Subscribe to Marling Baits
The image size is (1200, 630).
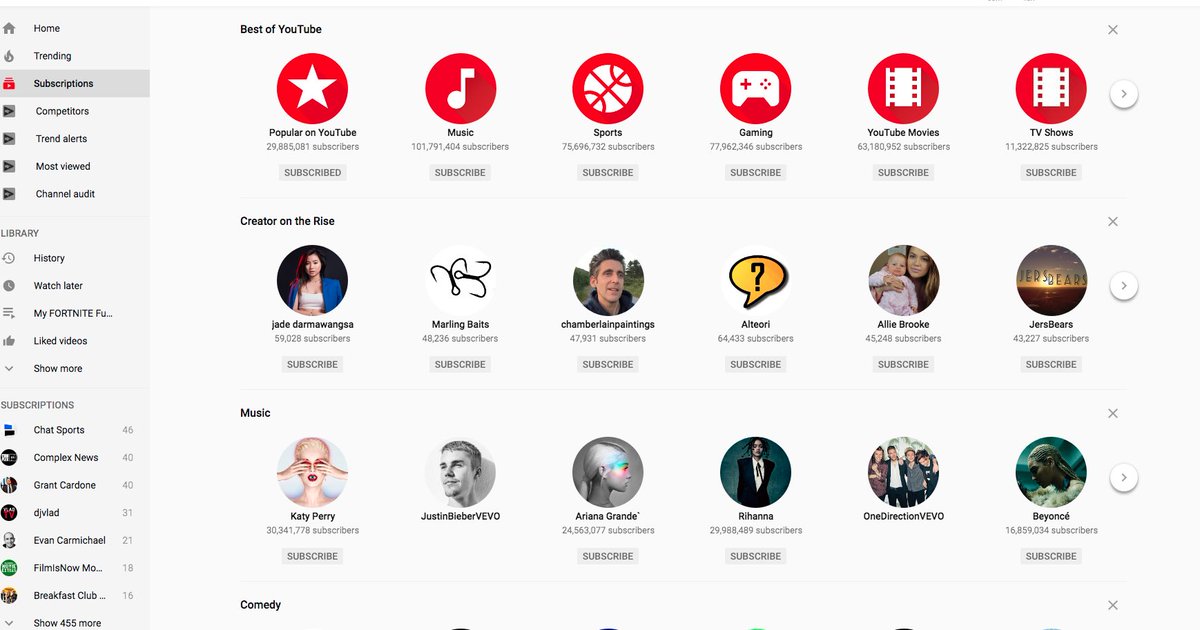click(x=460, y=365)
